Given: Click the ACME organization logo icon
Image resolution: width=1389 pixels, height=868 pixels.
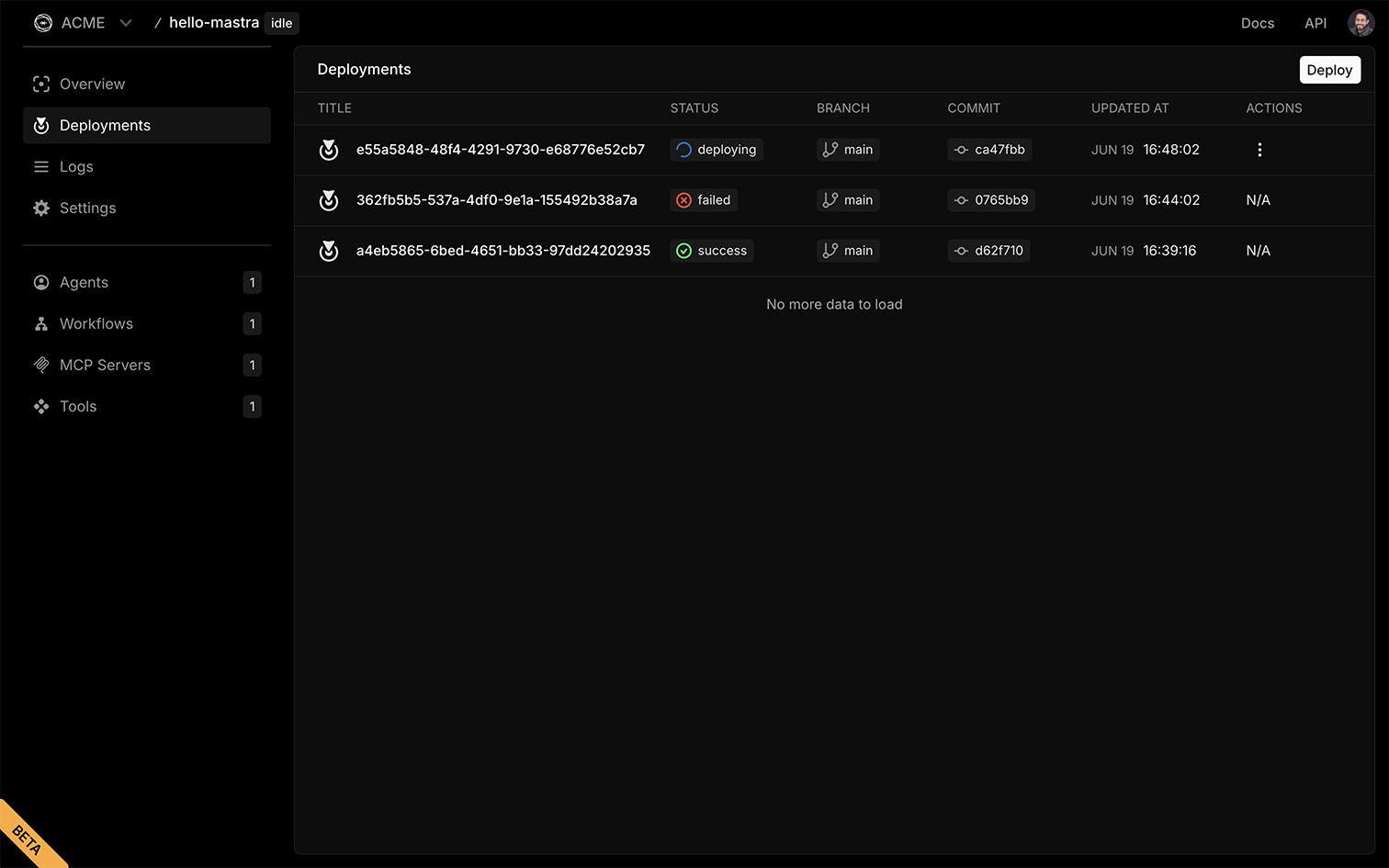Looking at the screenshot, I should (43, 23).
